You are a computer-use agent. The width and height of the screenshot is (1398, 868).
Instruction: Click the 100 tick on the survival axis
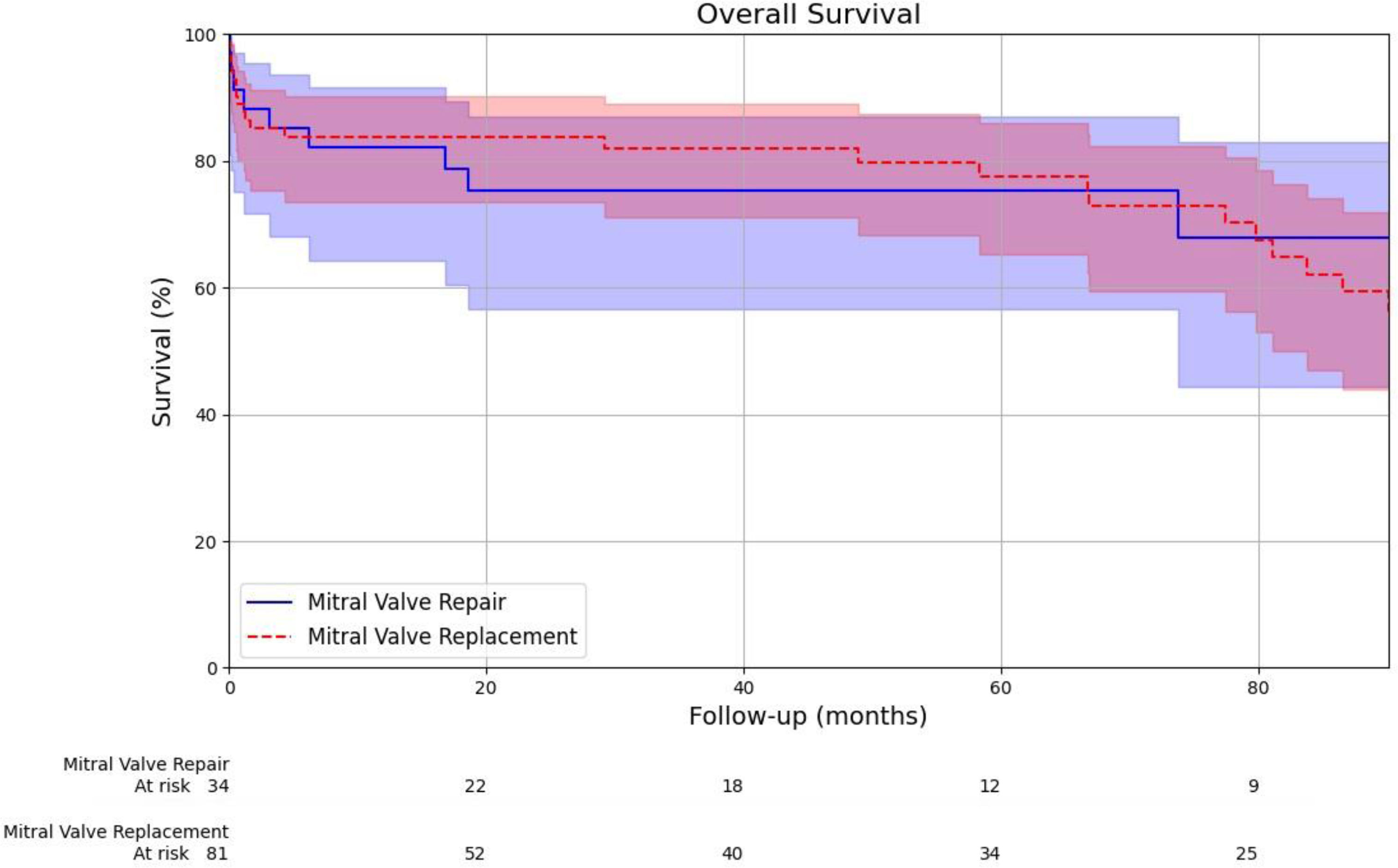click(x=199, y=35)
